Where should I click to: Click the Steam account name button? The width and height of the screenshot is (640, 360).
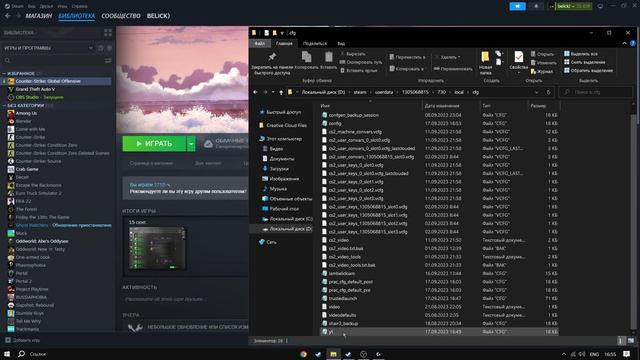570,6
